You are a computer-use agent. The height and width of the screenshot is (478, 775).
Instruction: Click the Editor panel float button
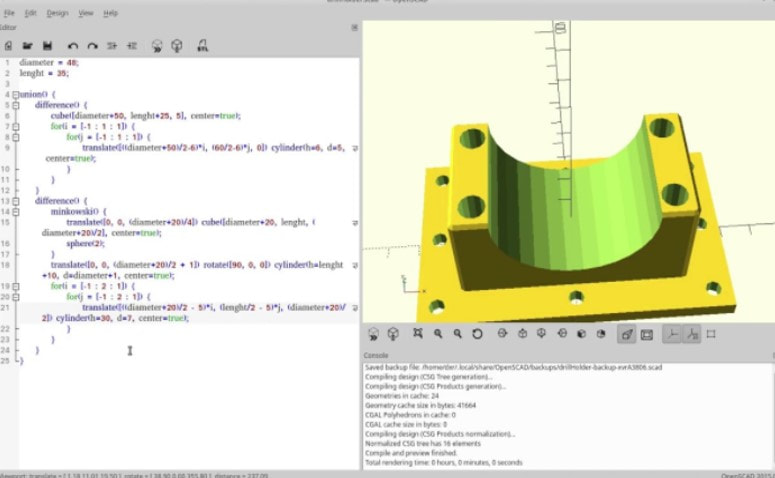click(x=354, y=28)
